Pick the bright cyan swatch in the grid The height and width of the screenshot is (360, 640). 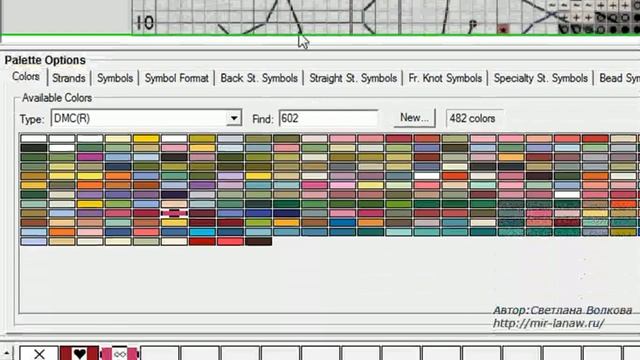point(202,232)
